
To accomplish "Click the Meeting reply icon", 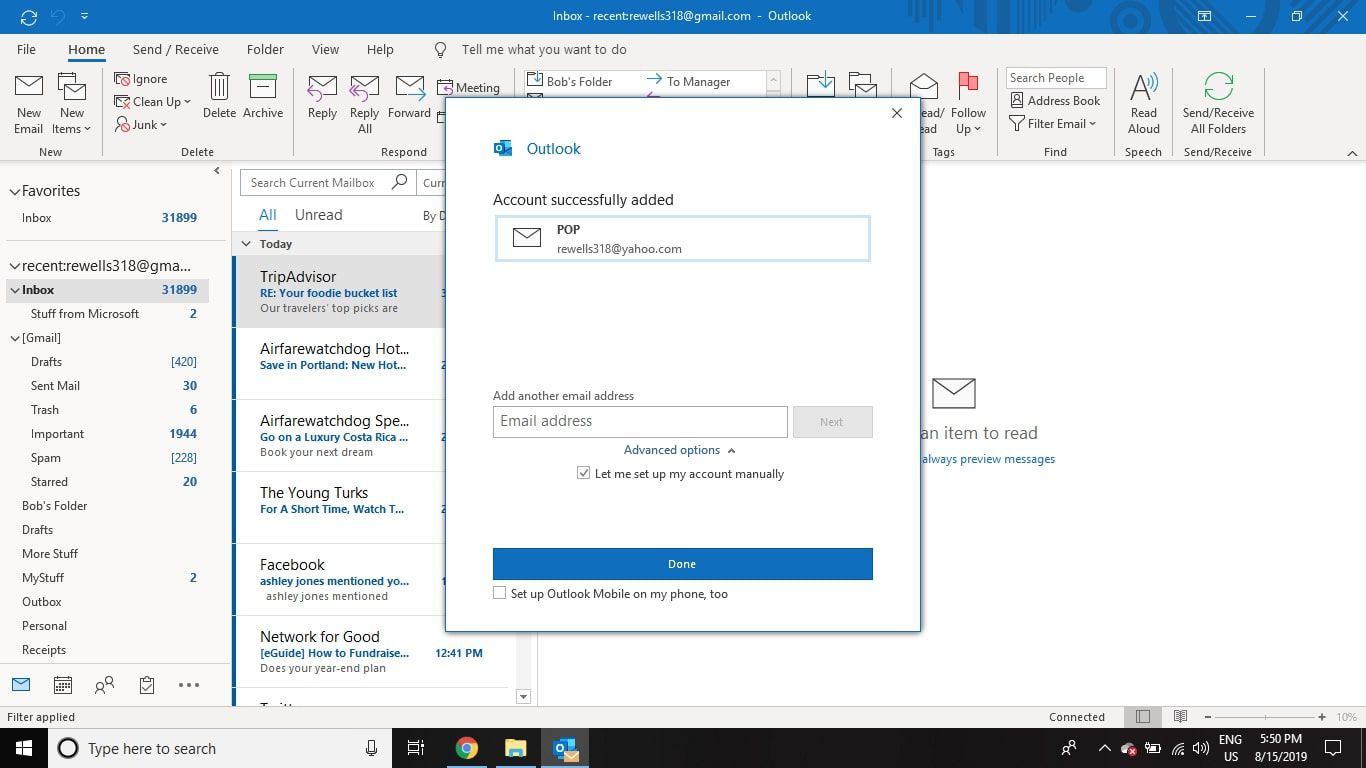I will click(446, 87).
